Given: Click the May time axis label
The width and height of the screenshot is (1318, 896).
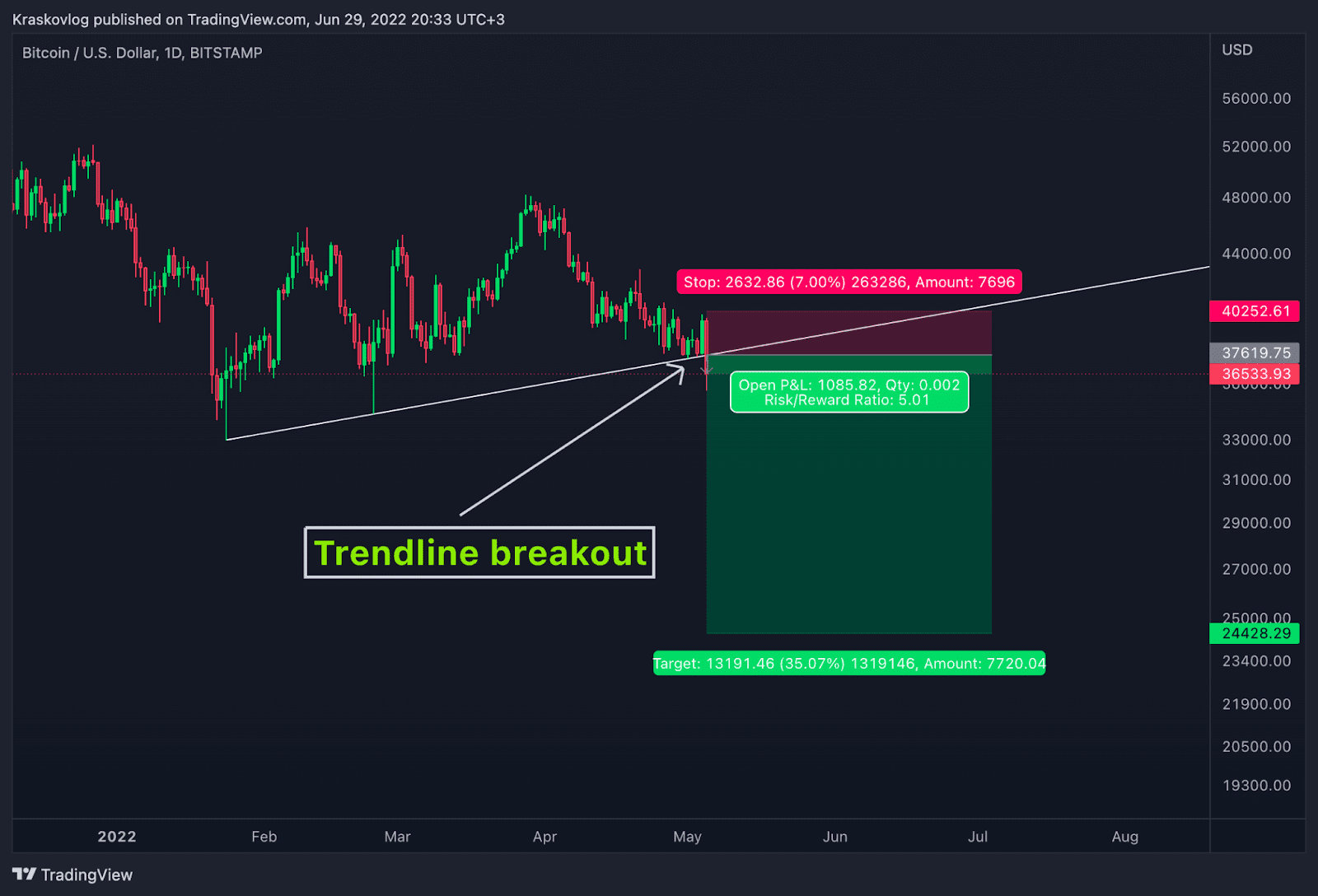Looking at the screenshot, I should click(x=687, y=837).
